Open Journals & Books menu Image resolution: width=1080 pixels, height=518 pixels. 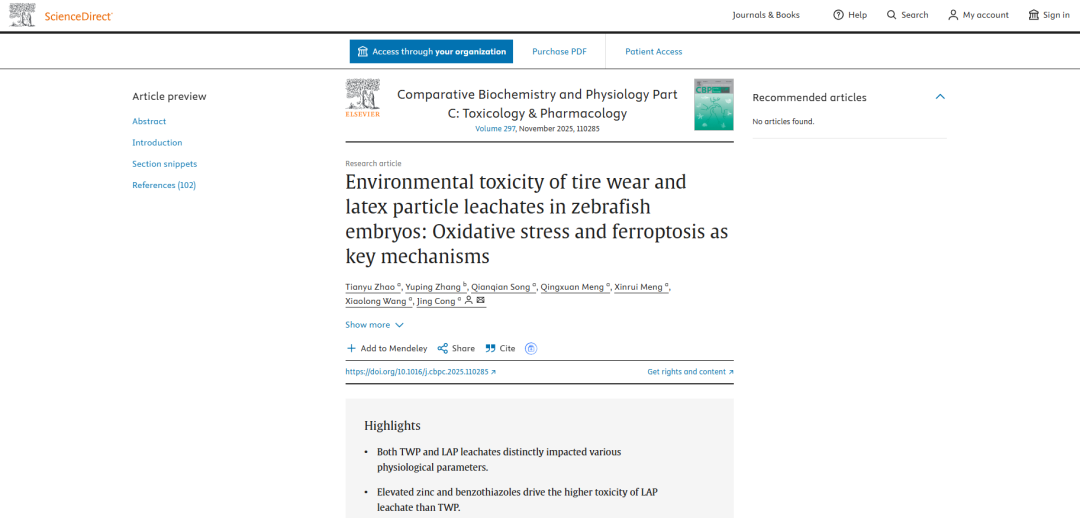(x=766, y=15)
